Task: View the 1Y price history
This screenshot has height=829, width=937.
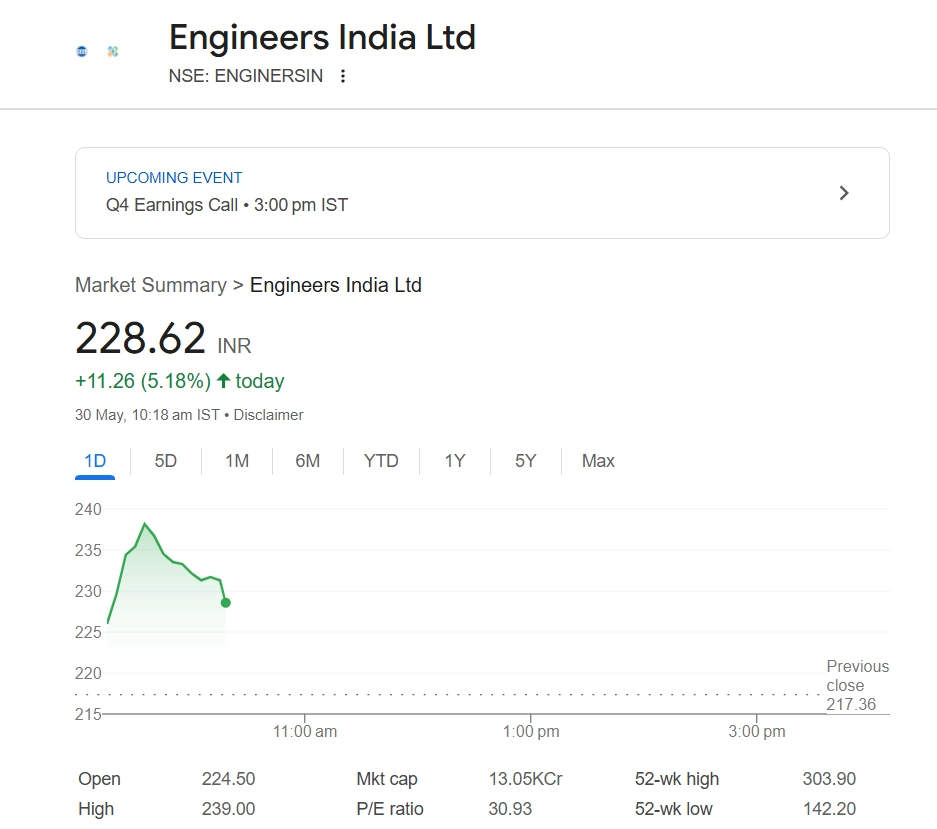Action: (455, 461)
